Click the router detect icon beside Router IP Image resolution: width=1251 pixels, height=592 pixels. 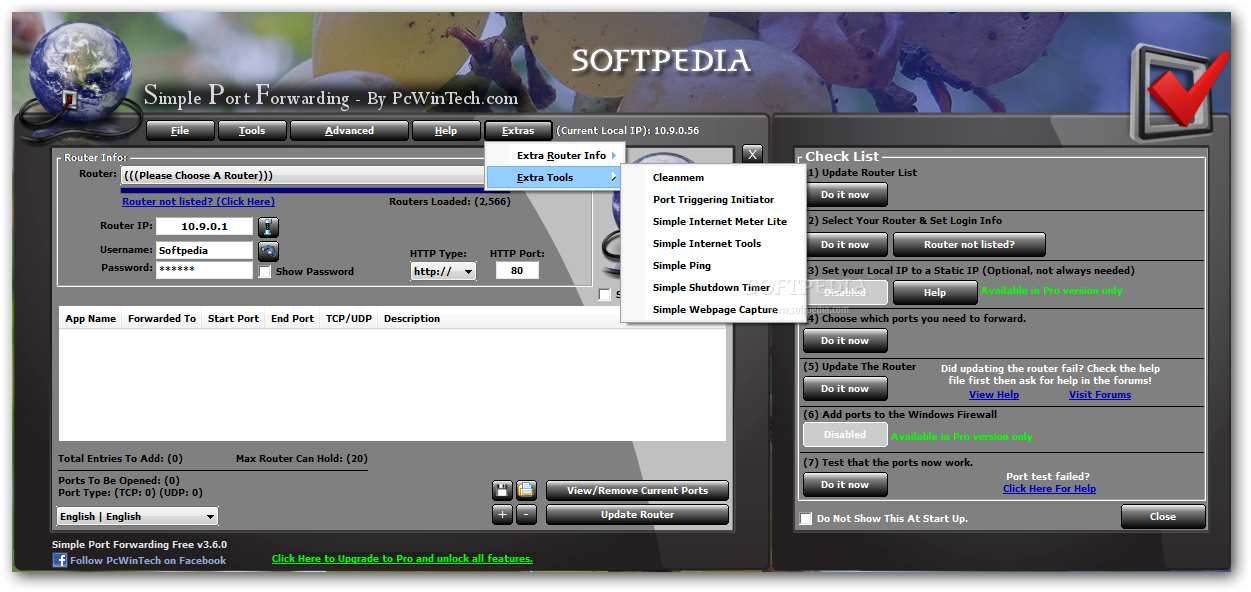tap(268, 227)
